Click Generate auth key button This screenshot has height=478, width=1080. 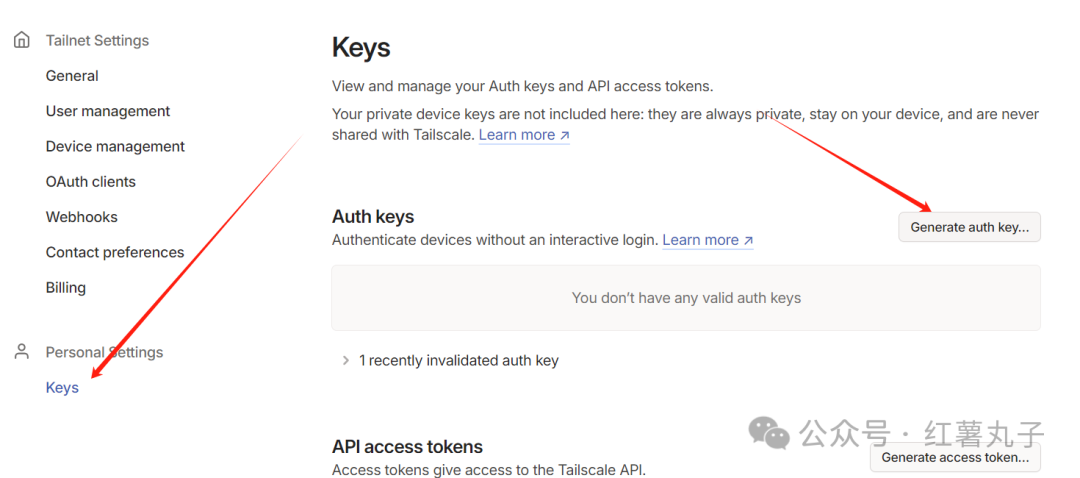[x=969, y=227]
